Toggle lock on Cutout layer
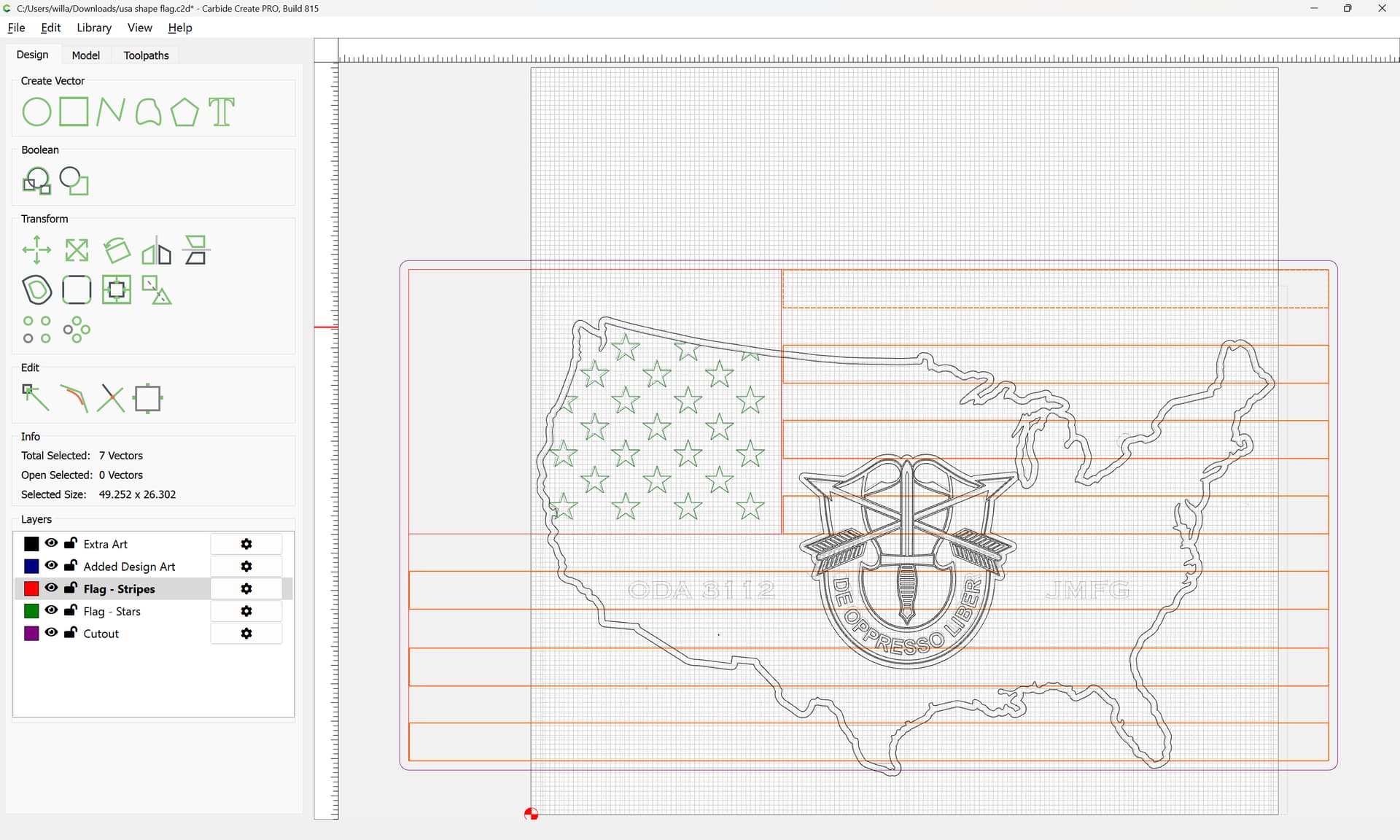 (x=71, y=633)
